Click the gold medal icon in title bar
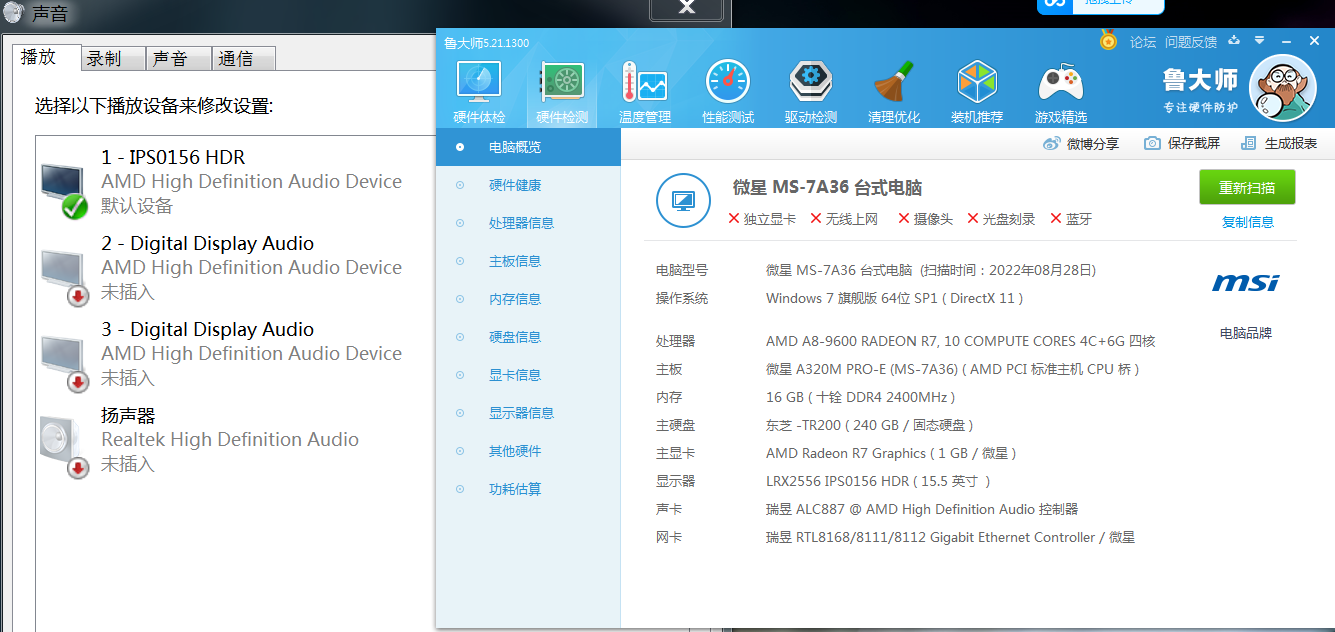This screenshot has width=1335, height=632. tap(1108, 41)
